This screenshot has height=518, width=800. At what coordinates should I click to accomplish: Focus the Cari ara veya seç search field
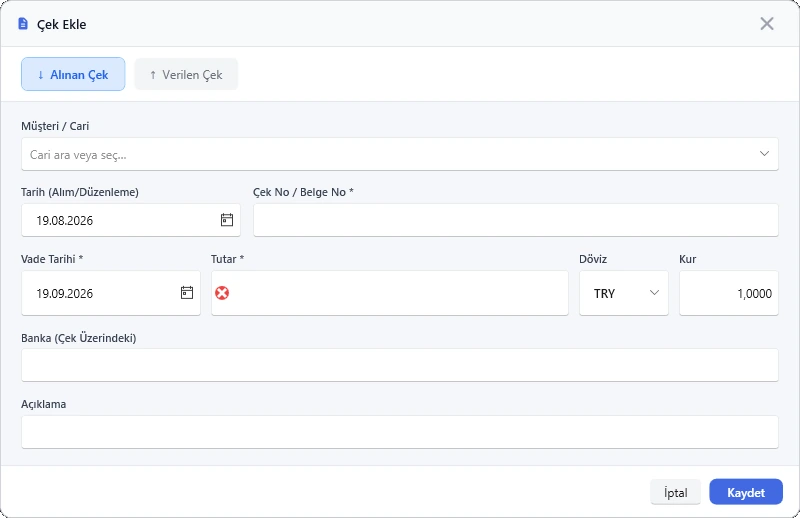399,154
